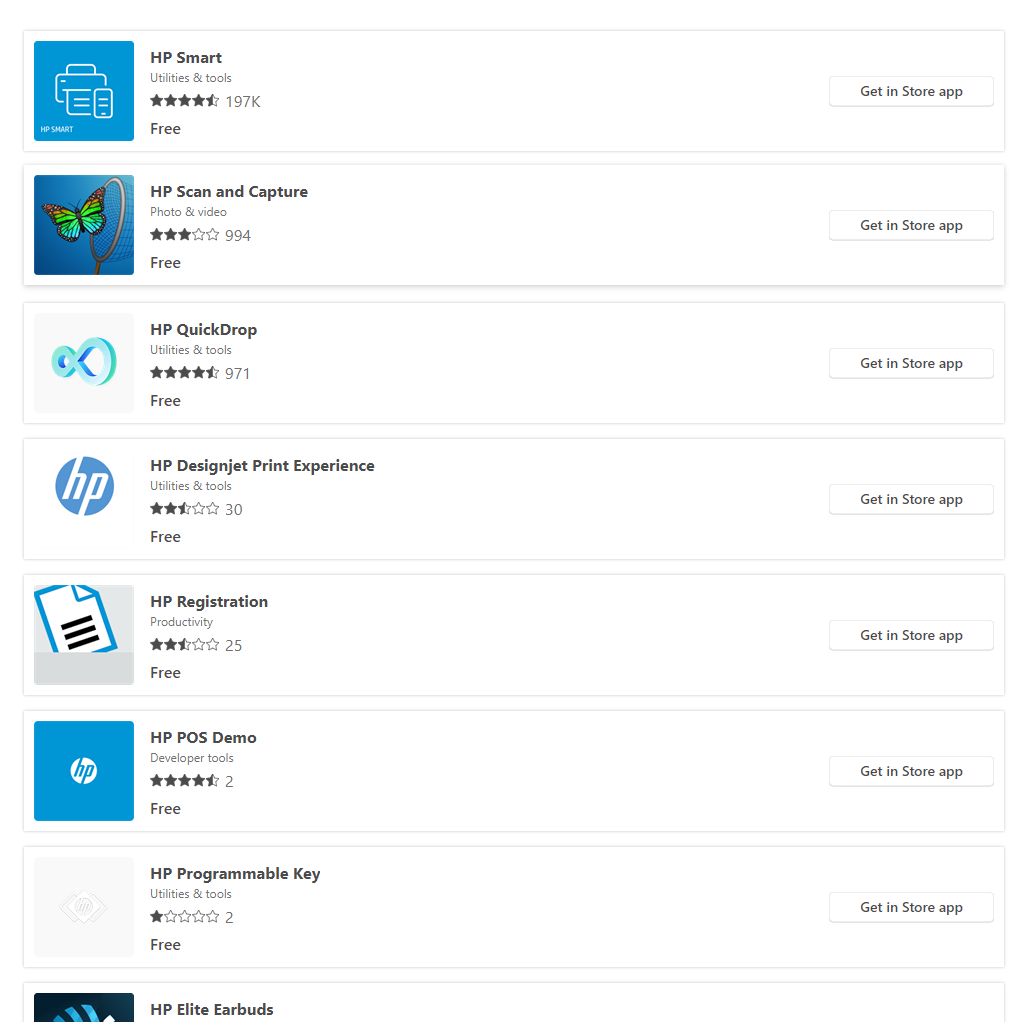Click the HP POS Demo star rating
Screen dimensions: 1036x1022
click(184, 782)
